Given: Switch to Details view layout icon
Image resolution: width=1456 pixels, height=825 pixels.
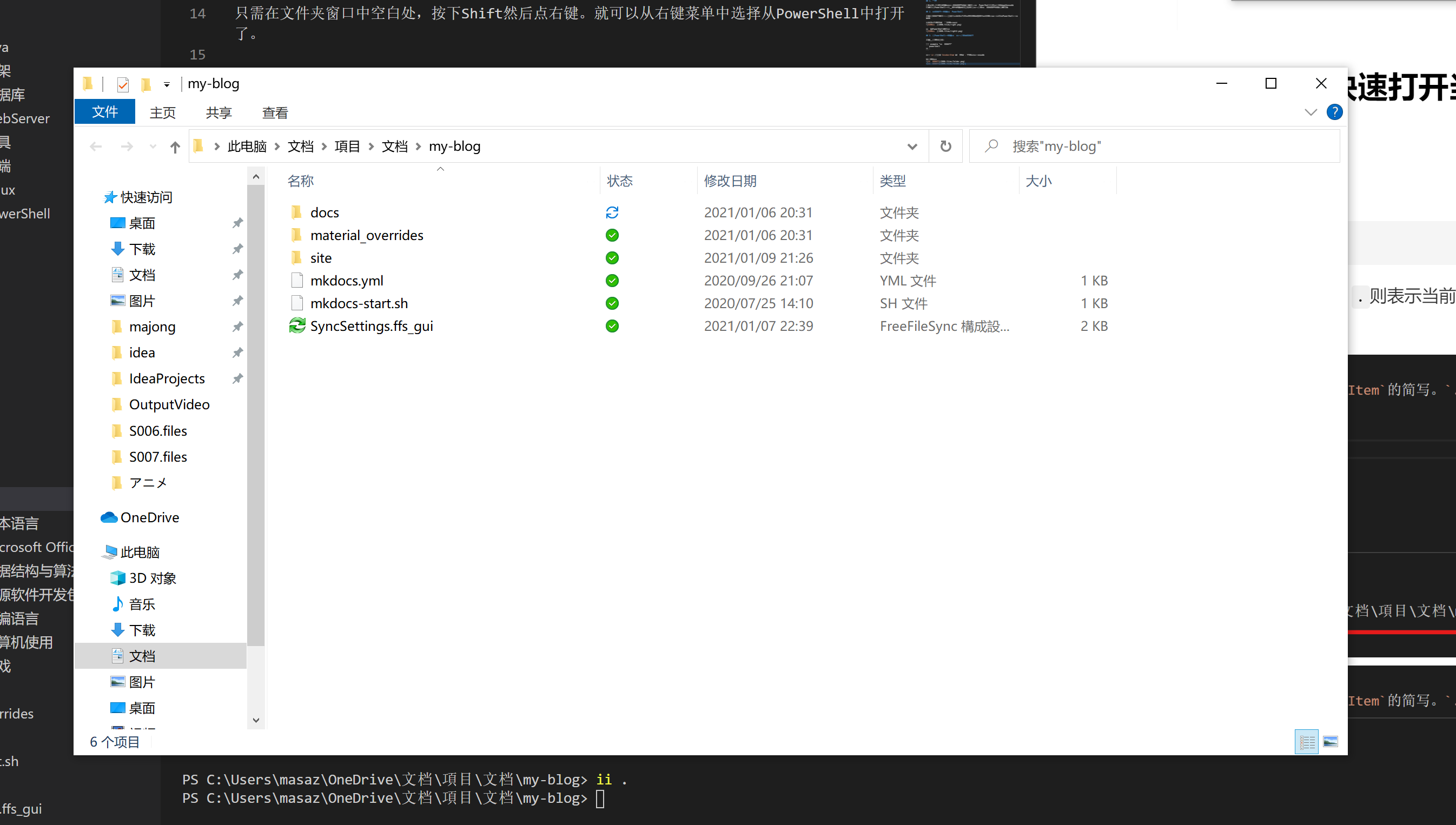Looking at the screenshot, I should click(1307, 741).
